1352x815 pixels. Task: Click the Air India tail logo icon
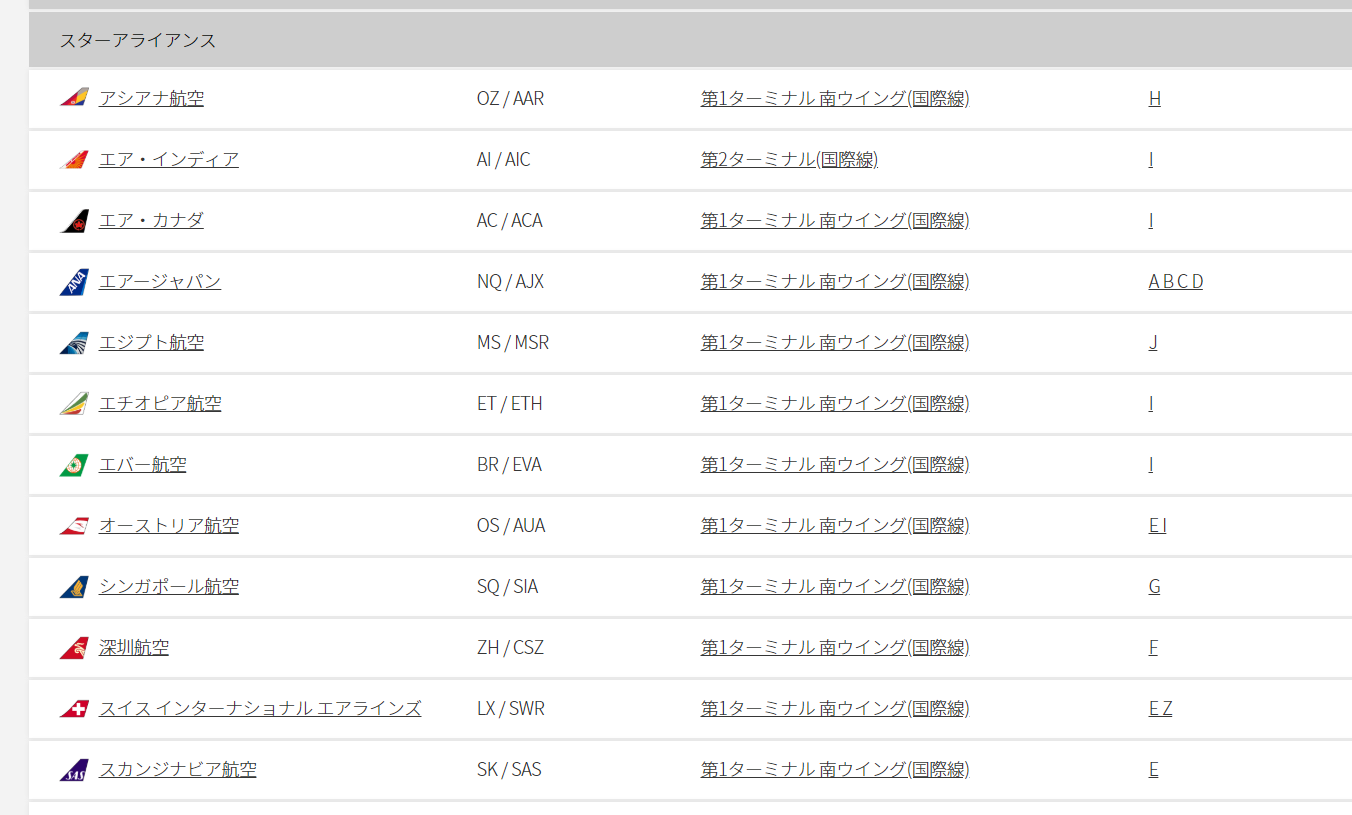74,160
